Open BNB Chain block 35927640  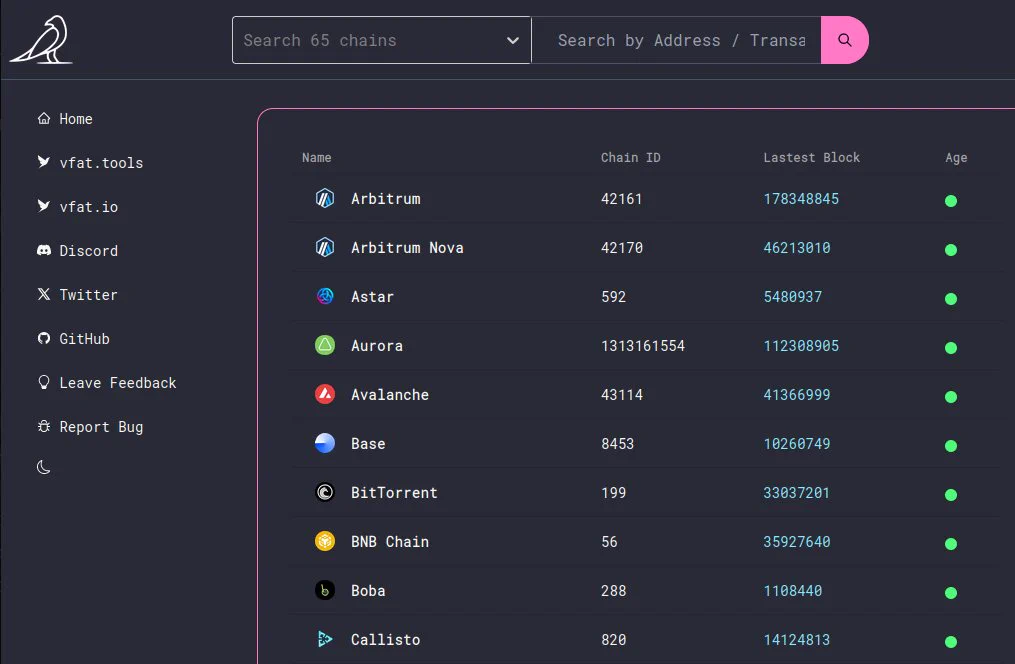coord(797,542)
